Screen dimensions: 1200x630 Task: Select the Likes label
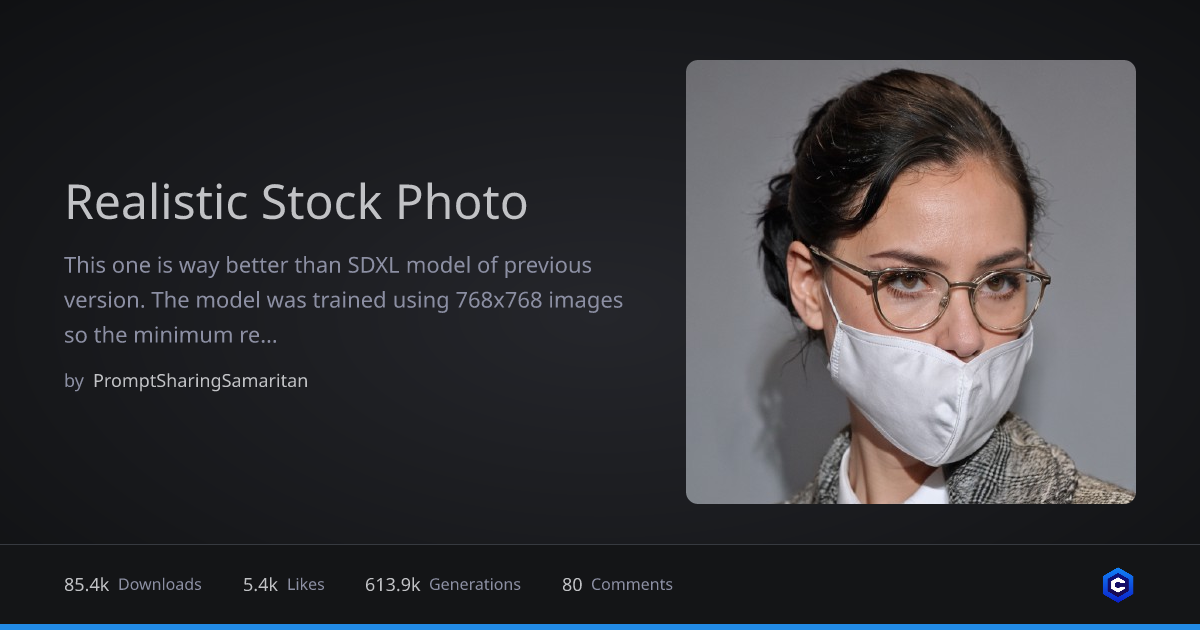coord(306,585)
